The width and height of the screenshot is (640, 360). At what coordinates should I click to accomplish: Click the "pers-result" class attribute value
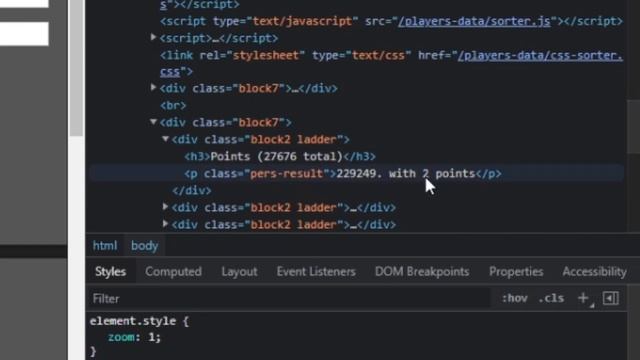pyautogui.click(x=287, y=173)
